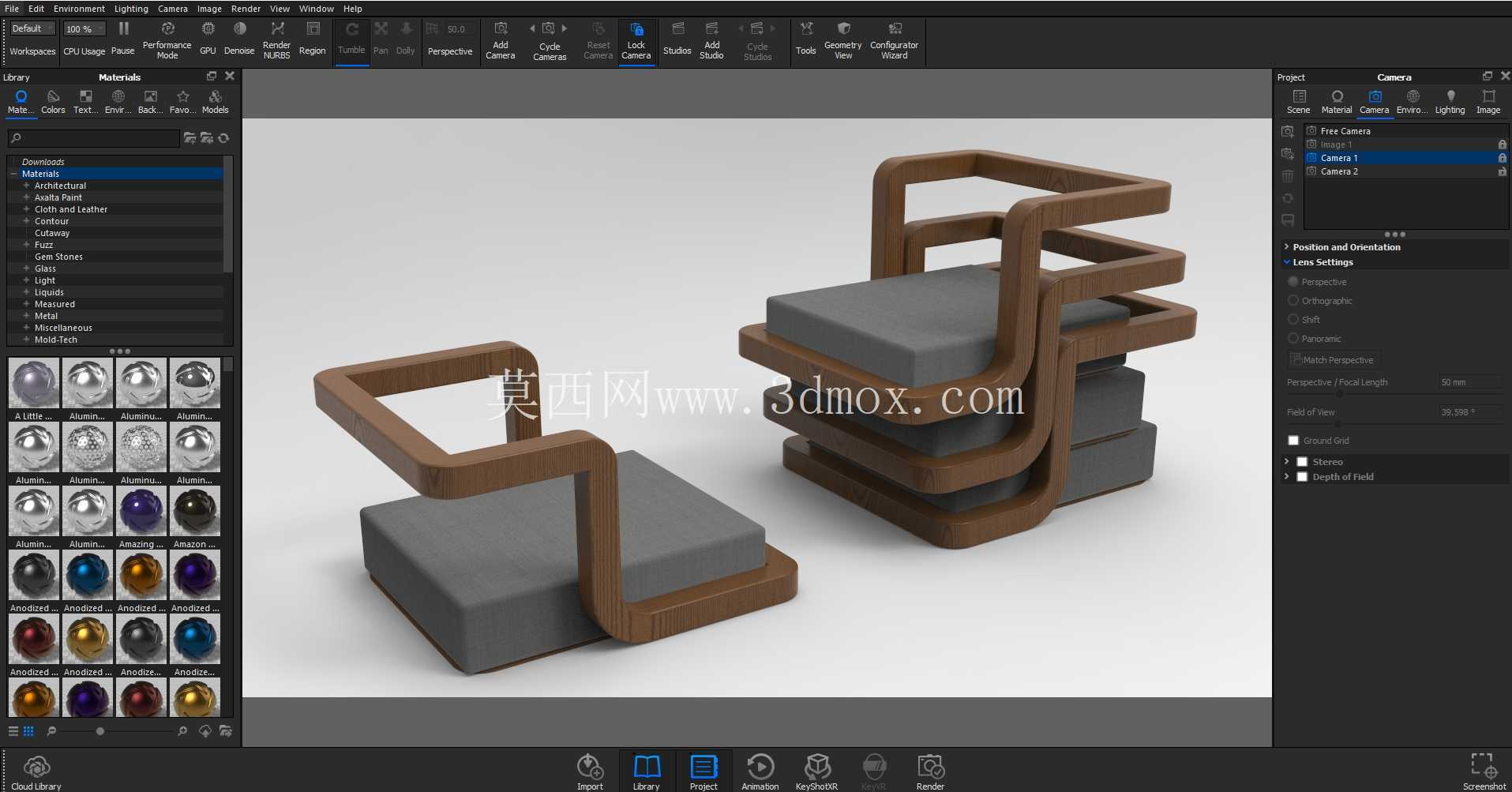This screenshot has height=792, width=1512.
Task: Enable the Stereo checkbox
Action: coord(1302,462)
